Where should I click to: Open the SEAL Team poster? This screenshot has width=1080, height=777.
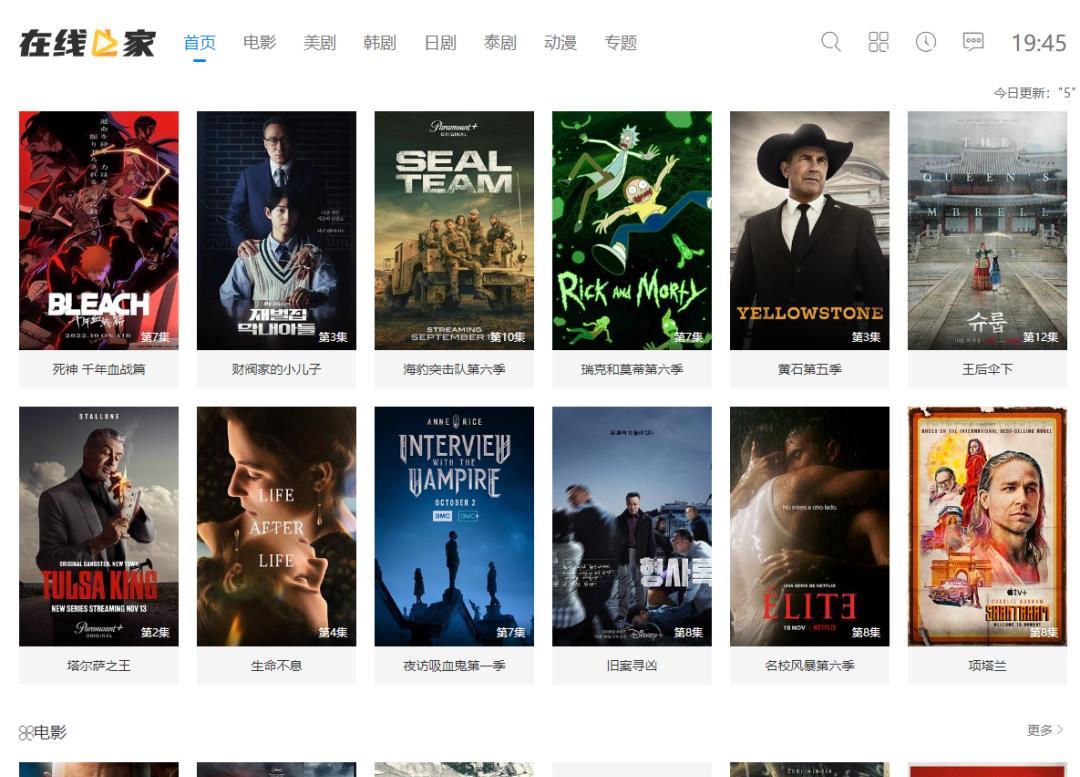pos(454,230)
